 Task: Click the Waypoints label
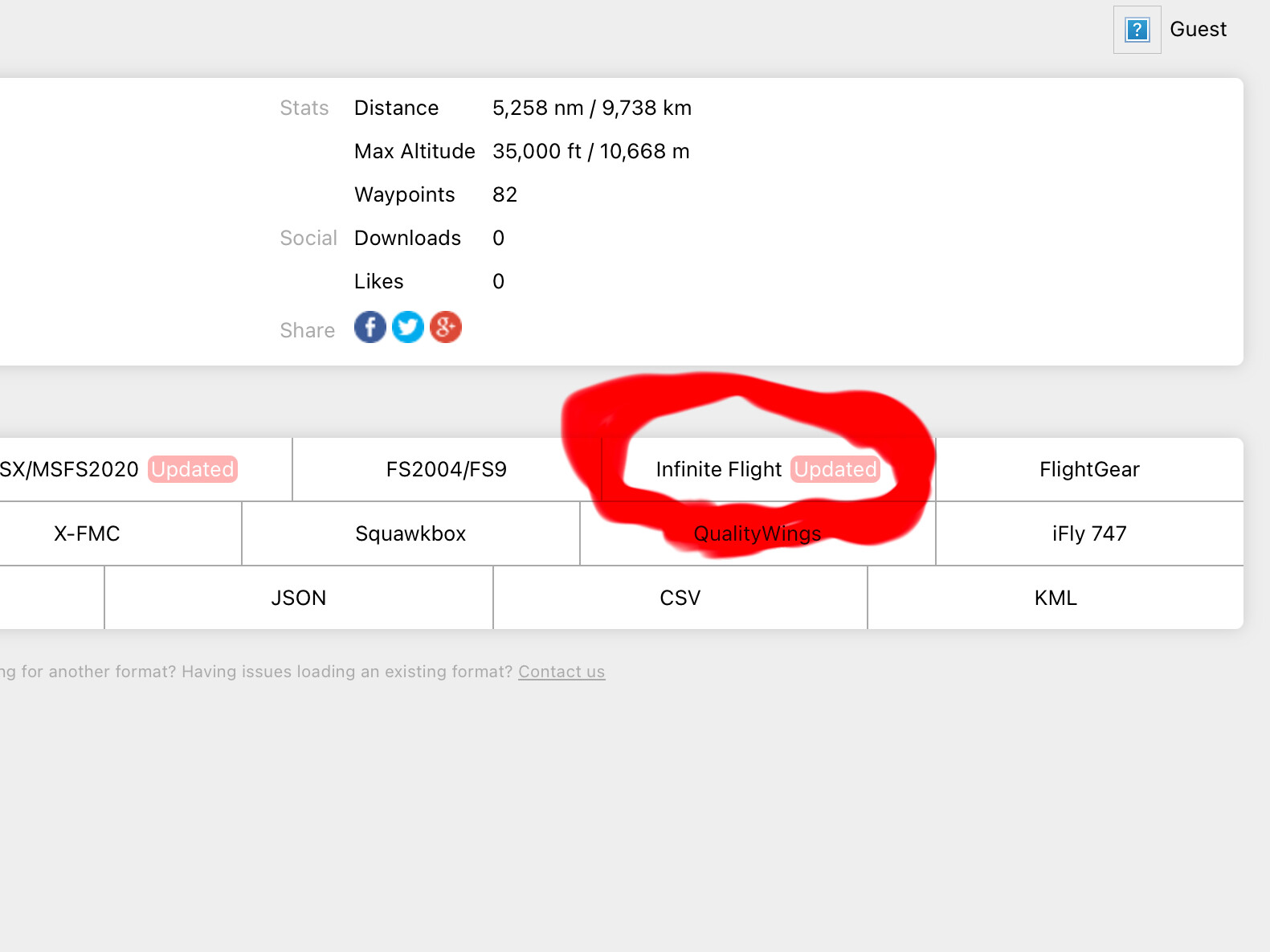[404, 194]
